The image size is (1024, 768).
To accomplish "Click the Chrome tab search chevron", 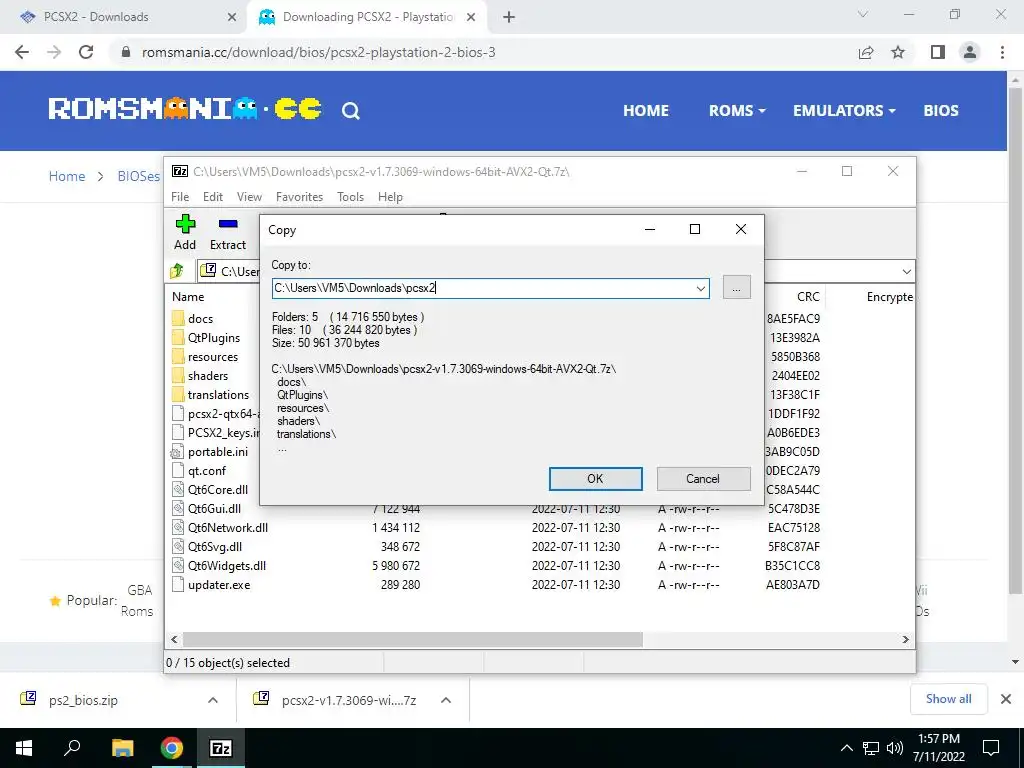I will pos(863,14).
